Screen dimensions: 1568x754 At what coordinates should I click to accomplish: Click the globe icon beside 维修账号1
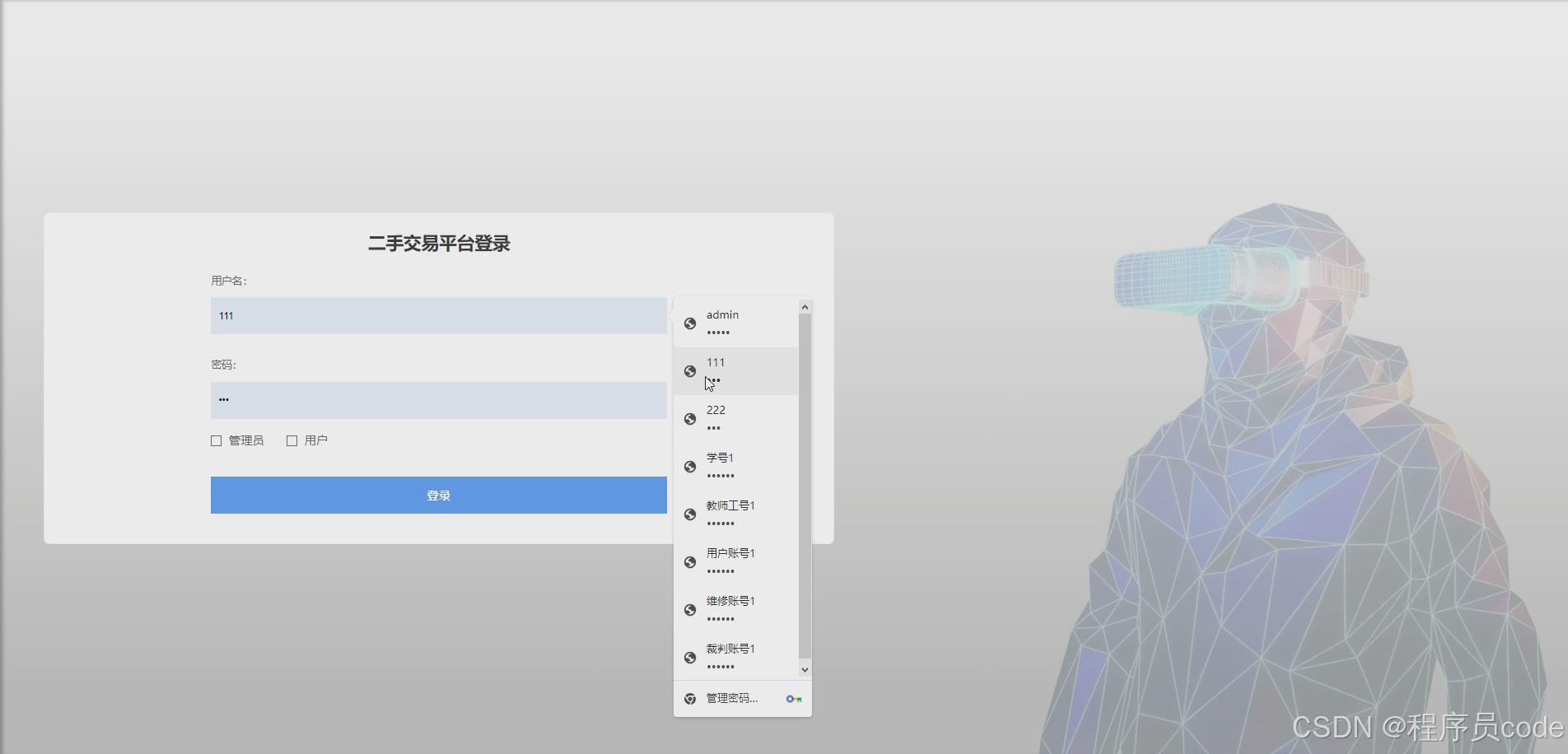(x=690, y=610)
